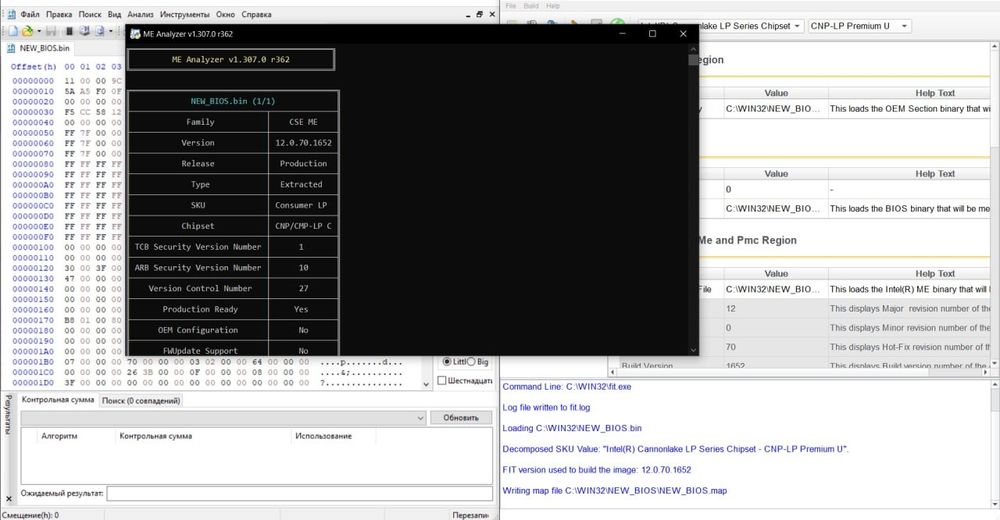Click the Перезапи status bar indicator

[471, 515]
